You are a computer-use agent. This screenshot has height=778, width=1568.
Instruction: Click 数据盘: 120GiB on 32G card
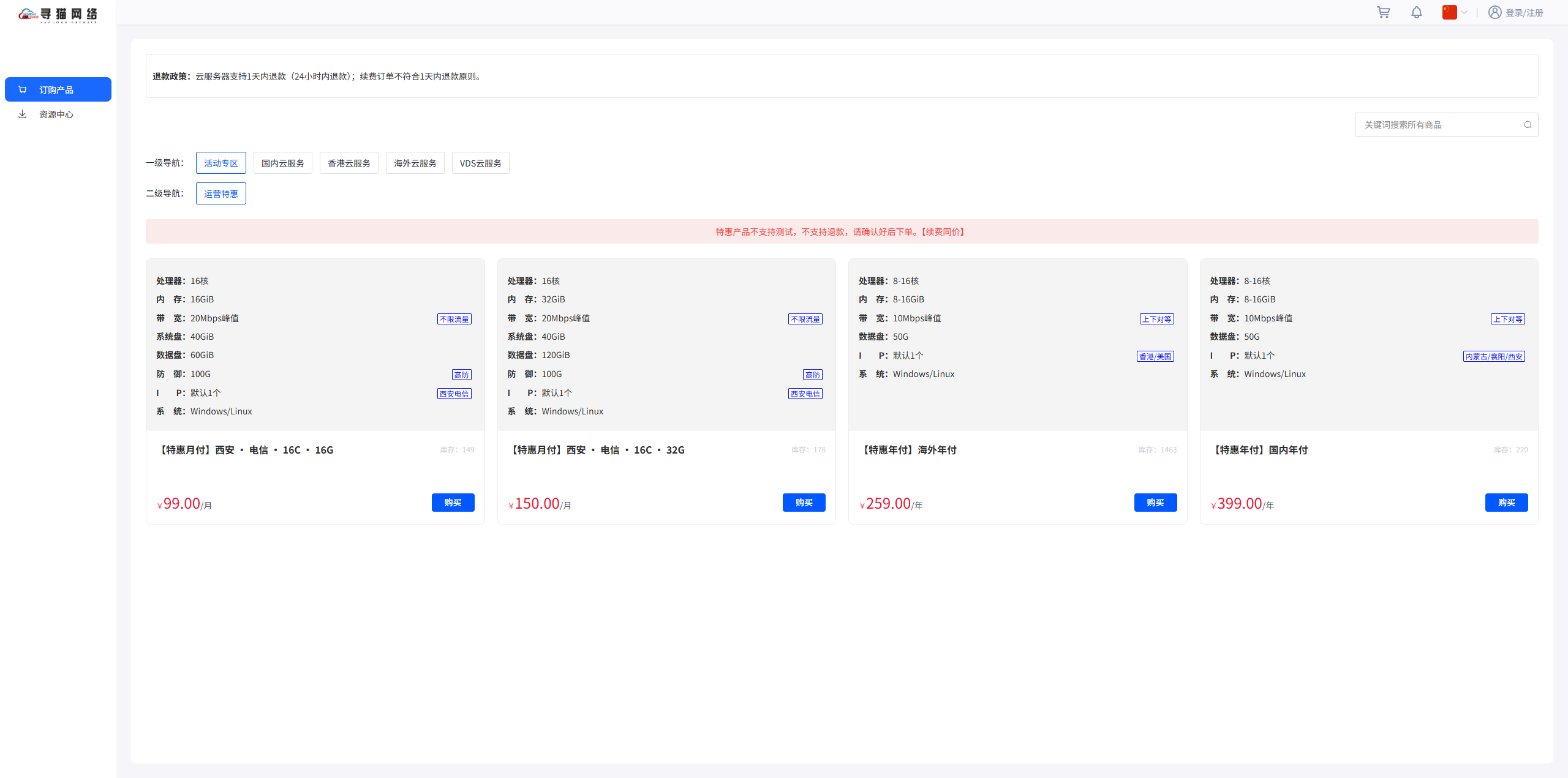pyautogui.click(x=539, y=355)
